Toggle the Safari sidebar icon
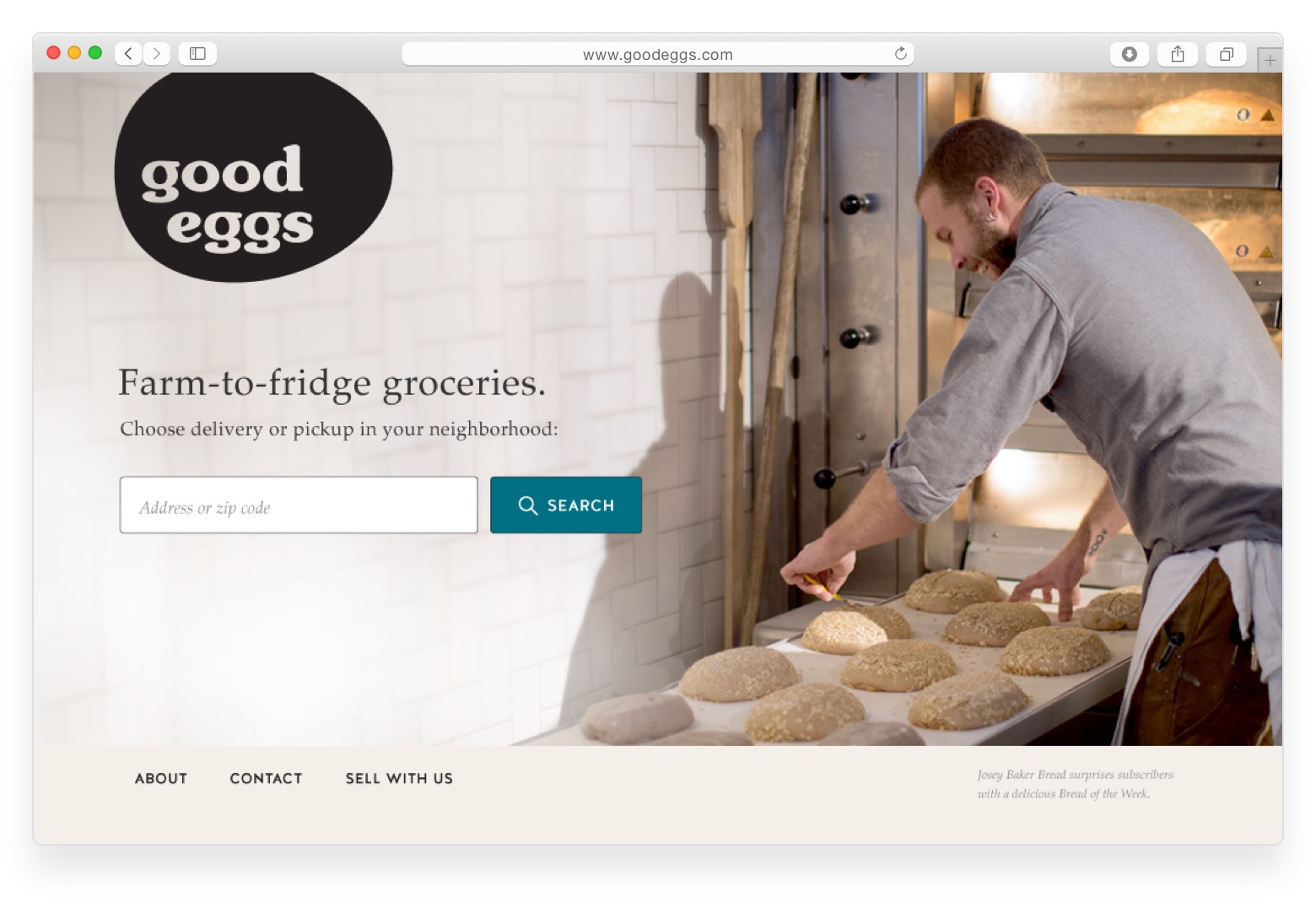This screenshot has width=1316, height=903. [x=197, y=53]
